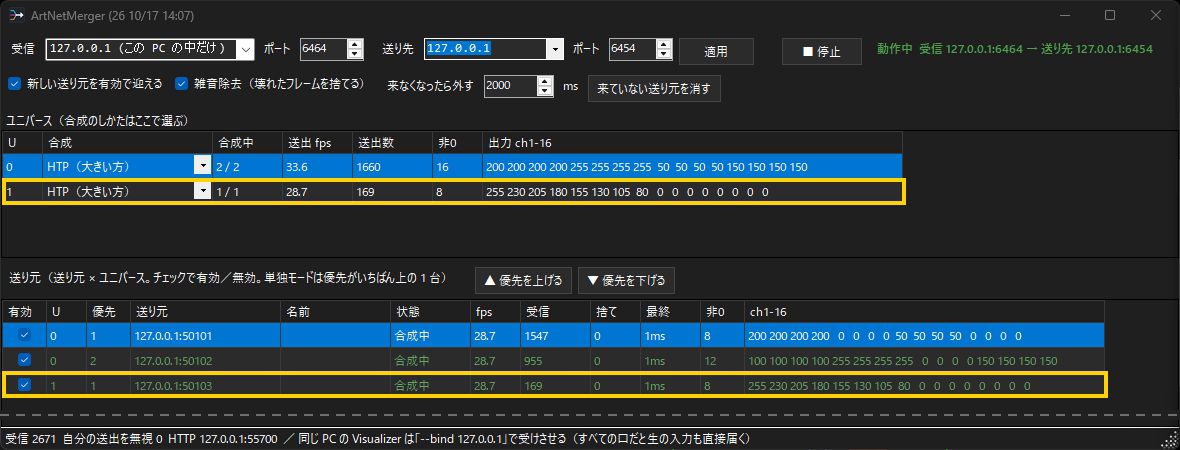Viewport: 1180px width, 450px height.
Task: Click the destination port field 6454
Action: point(631,50)
